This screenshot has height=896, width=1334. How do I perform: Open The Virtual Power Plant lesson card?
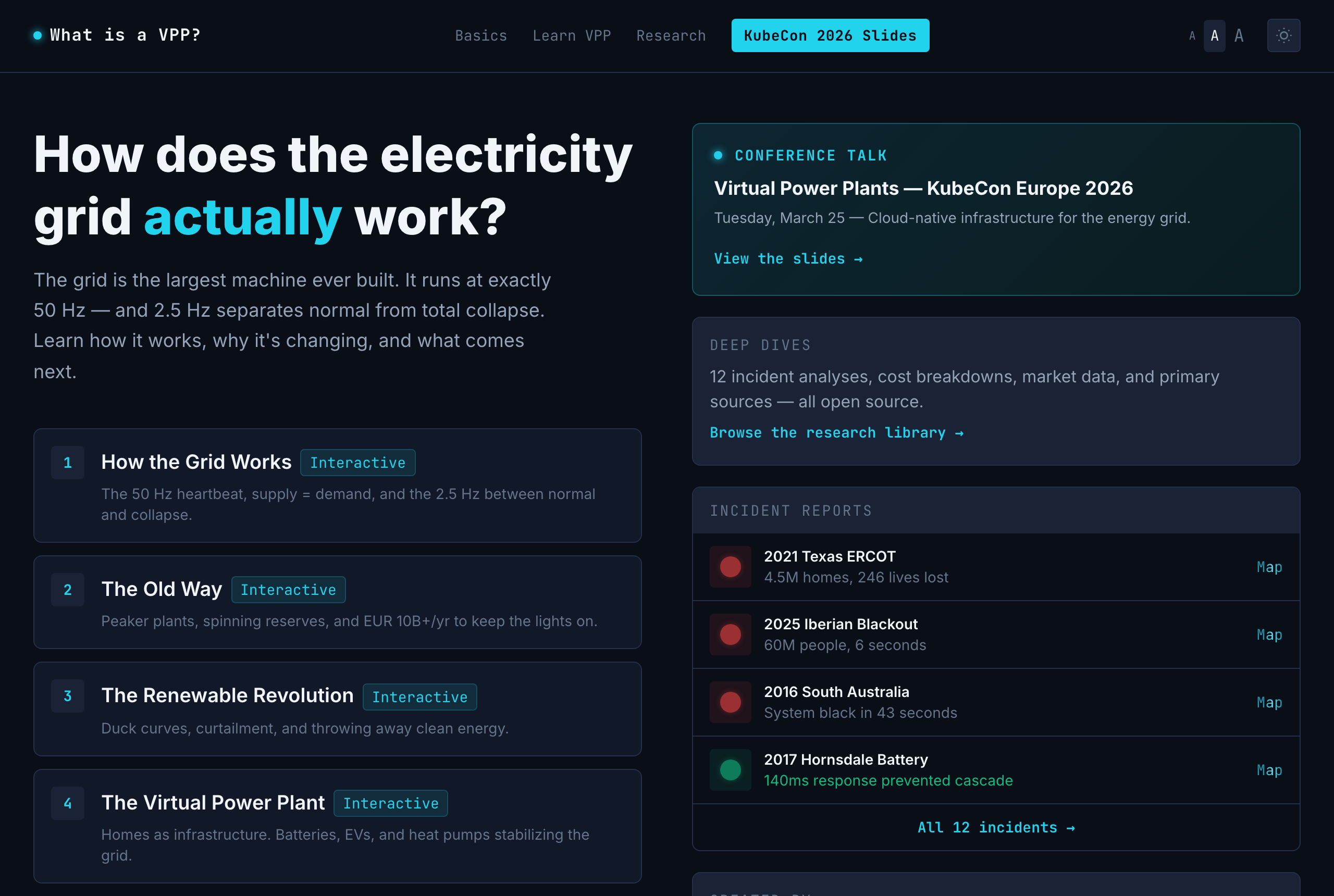pyautogui.click(x=337, y=826)
